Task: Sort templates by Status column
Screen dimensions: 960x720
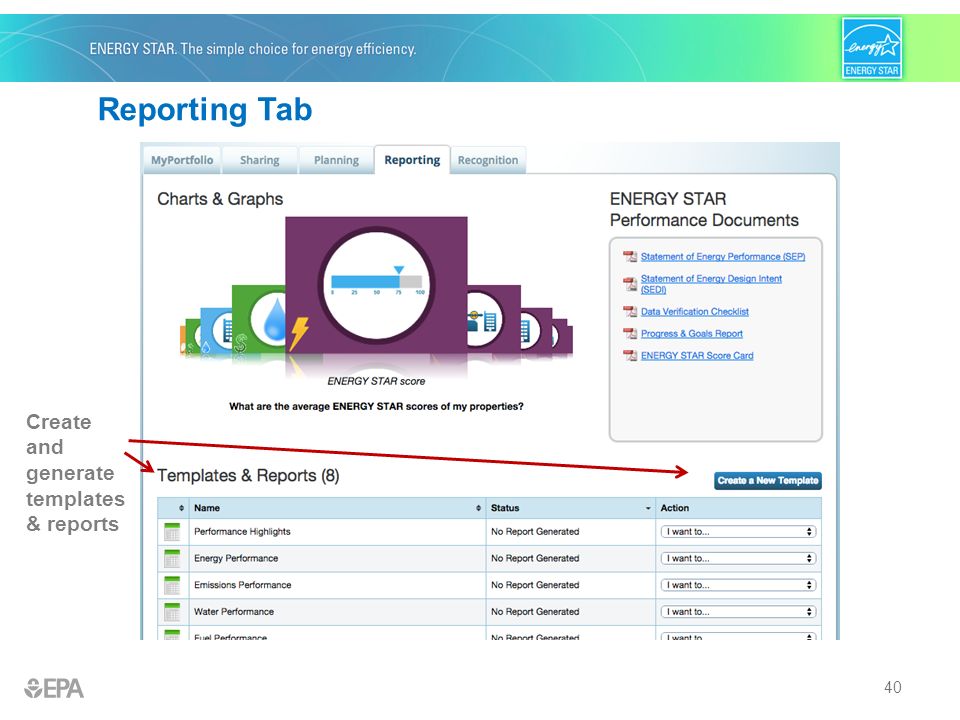Action: pyautogui.click(x=571, y=508)
